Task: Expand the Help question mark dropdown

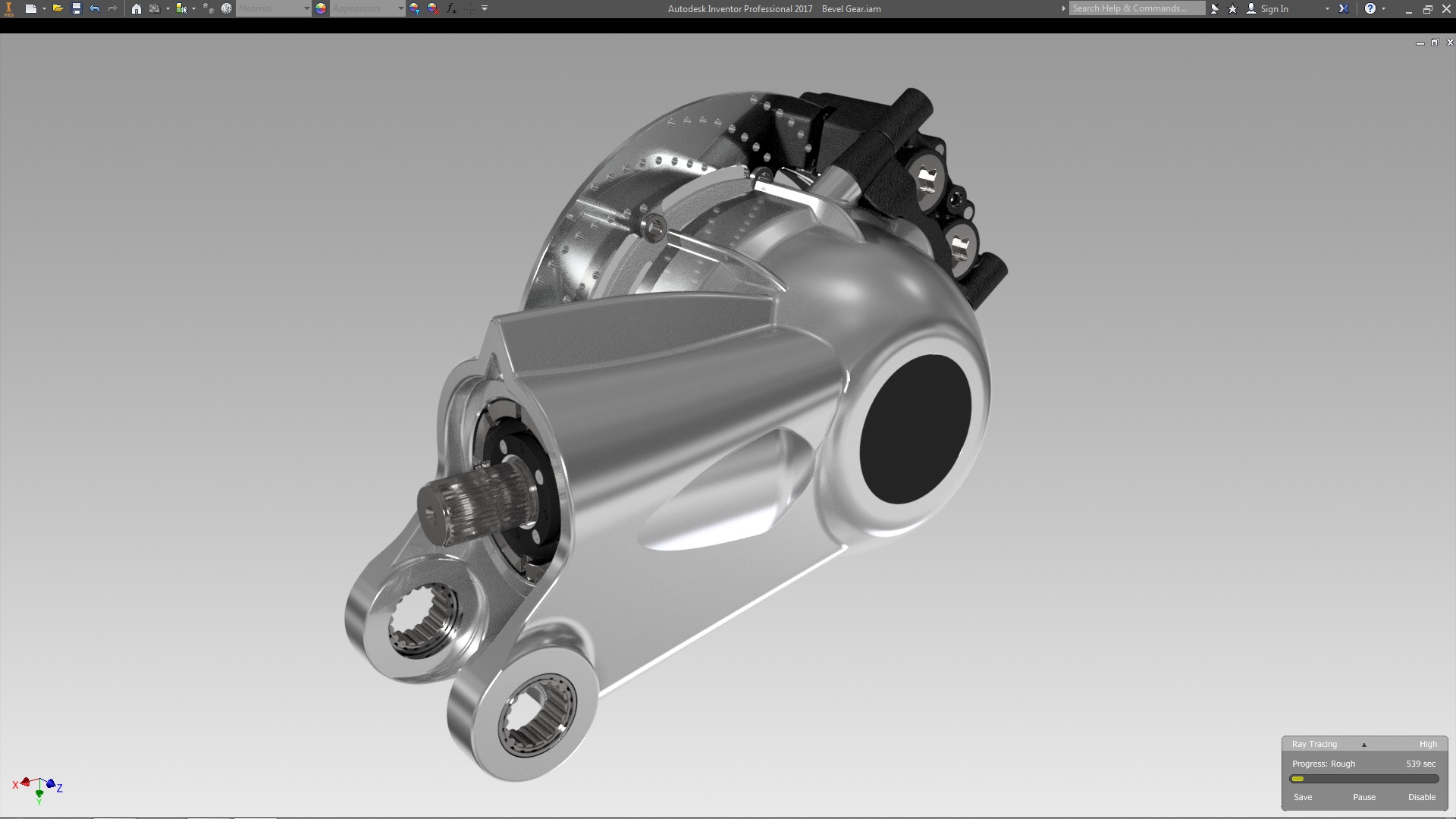Action: click(1384, 8)
